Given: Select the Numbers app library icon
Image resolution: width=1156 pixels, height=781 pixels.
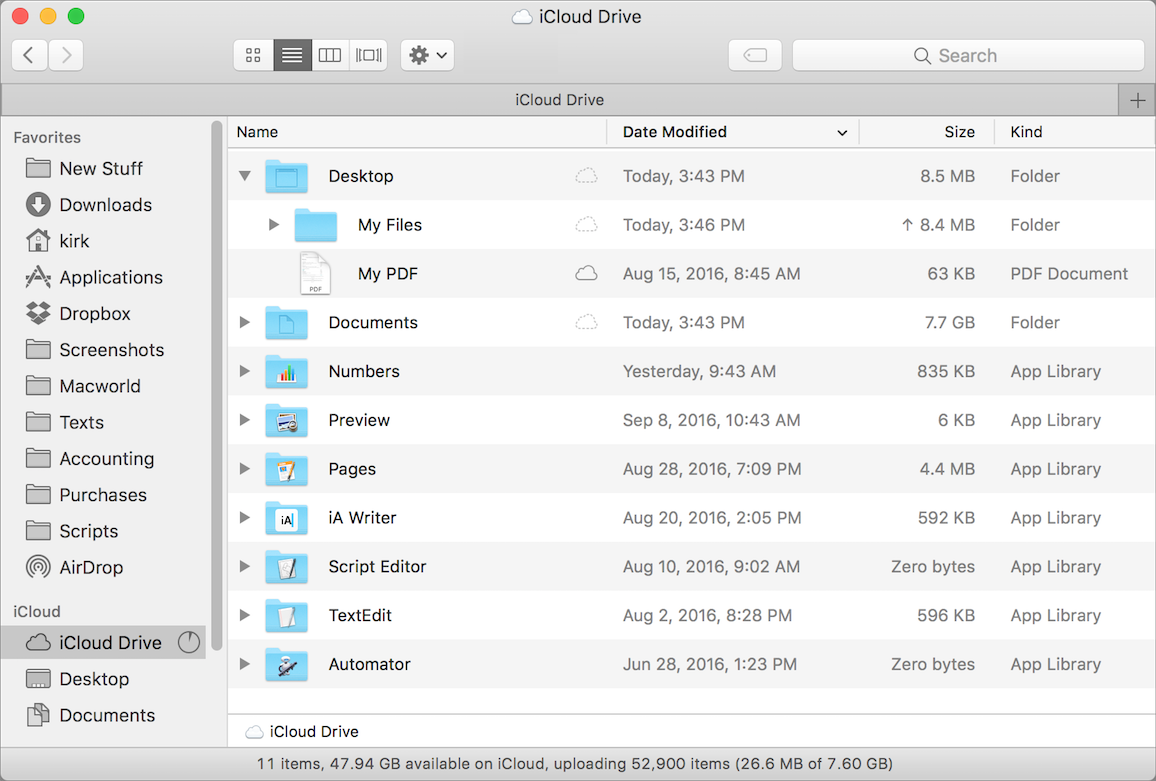Looking at the screenshot, I should (x=287, y=371).
